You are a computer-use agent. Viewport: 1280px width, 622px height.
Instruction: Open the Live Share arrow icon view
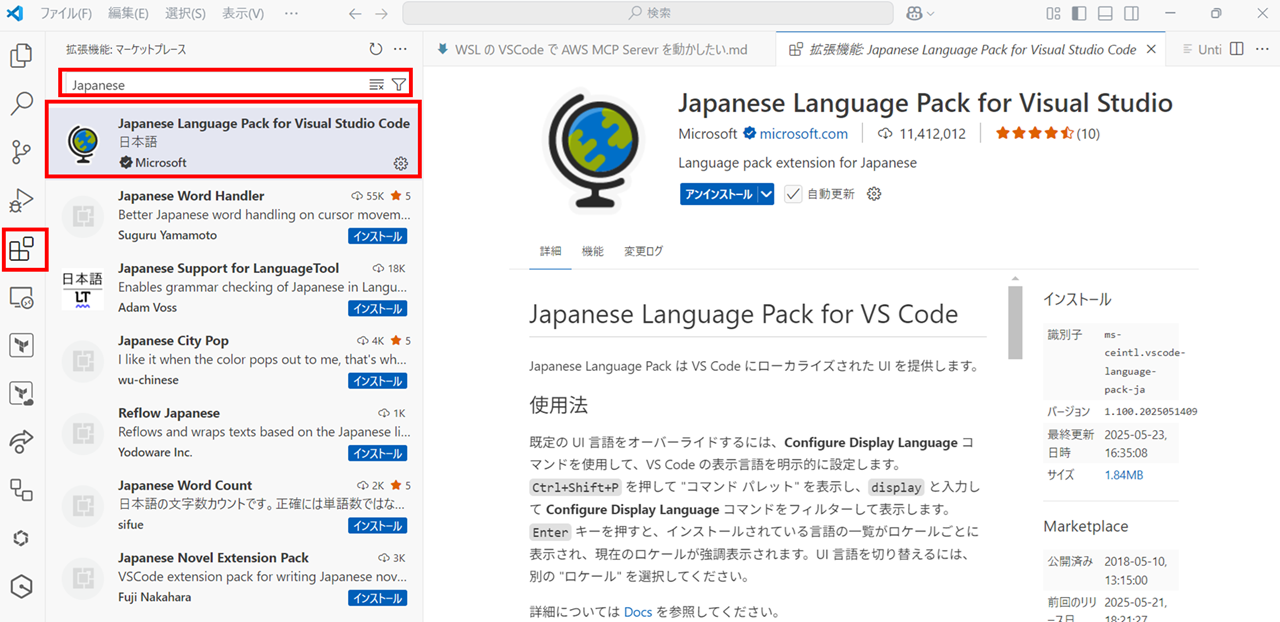pyautogui.click(x=21, y=441)
